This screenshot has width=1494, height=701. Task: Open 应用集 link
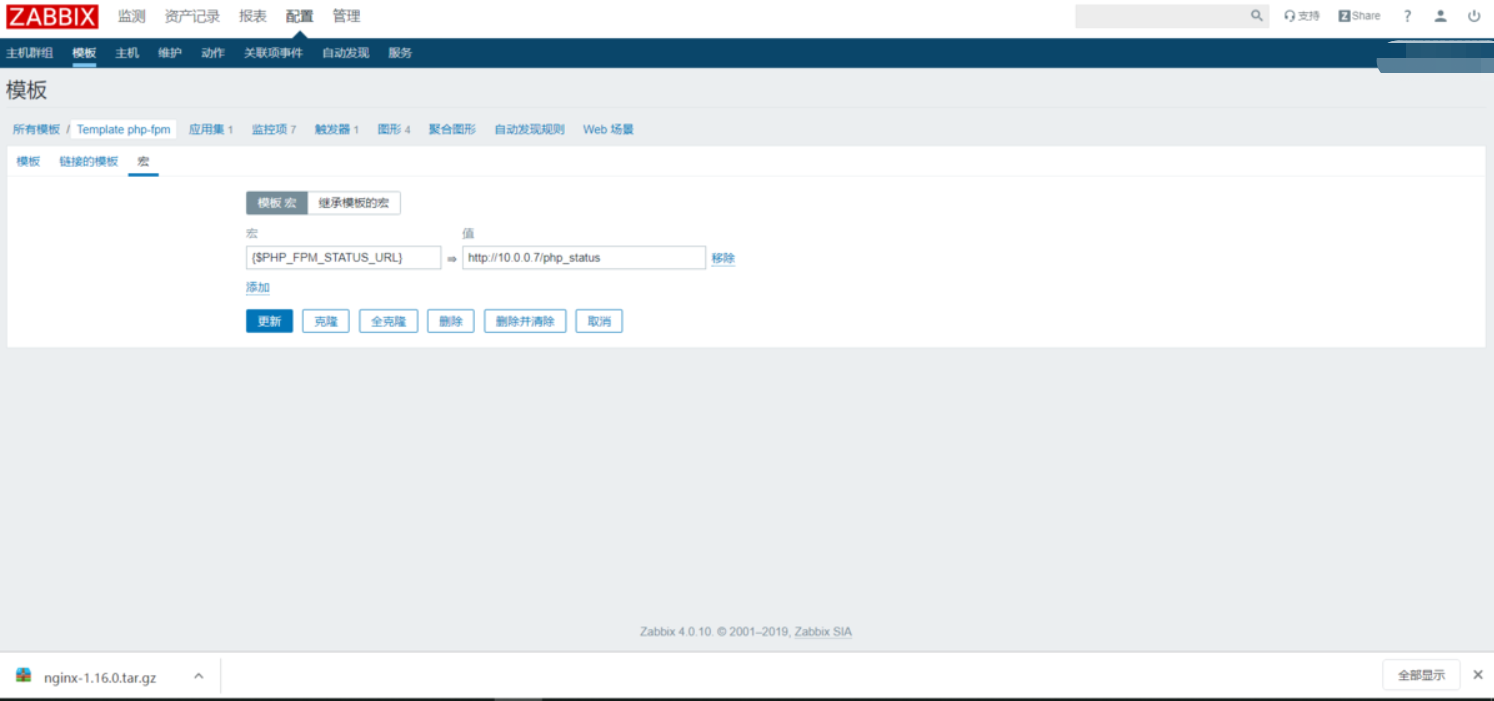tap(206, 129)
